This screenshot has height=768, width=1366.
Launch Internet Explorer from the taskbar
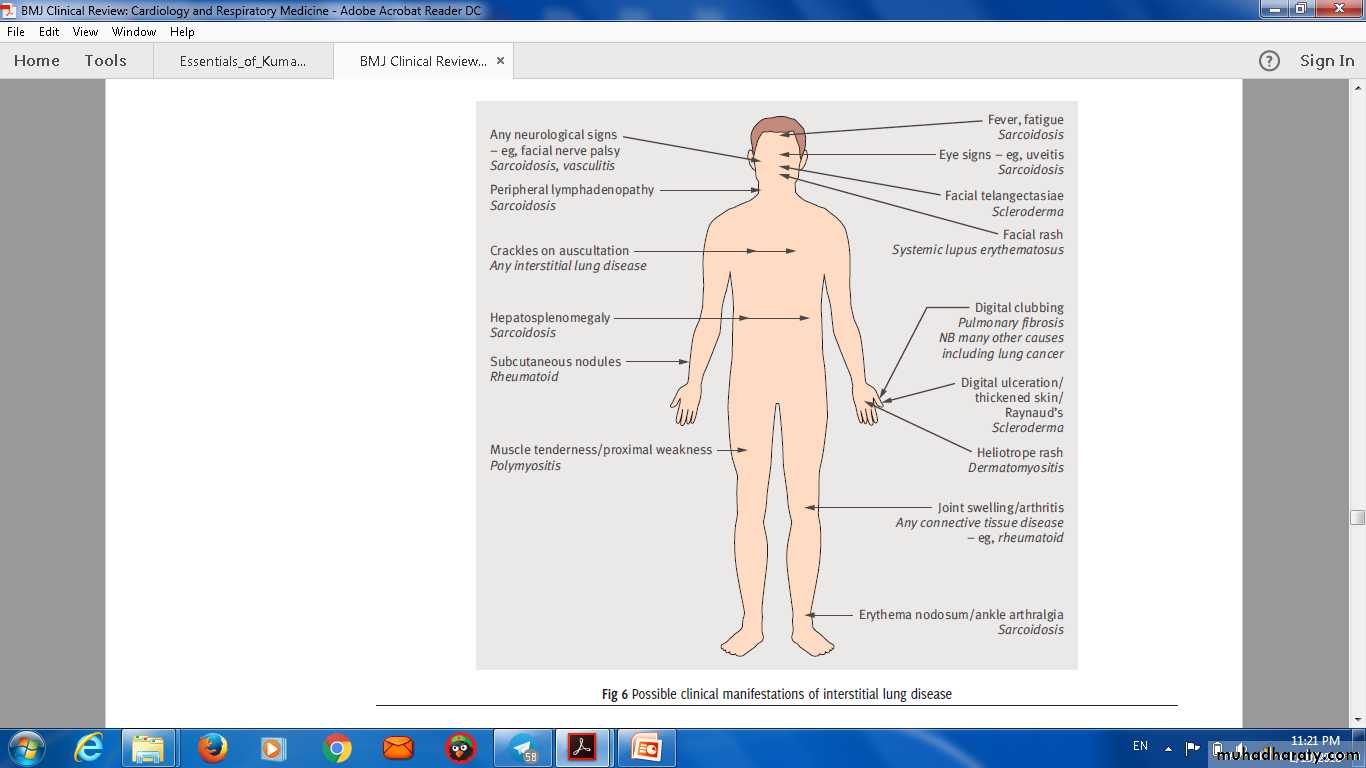[x=89, y=748]
